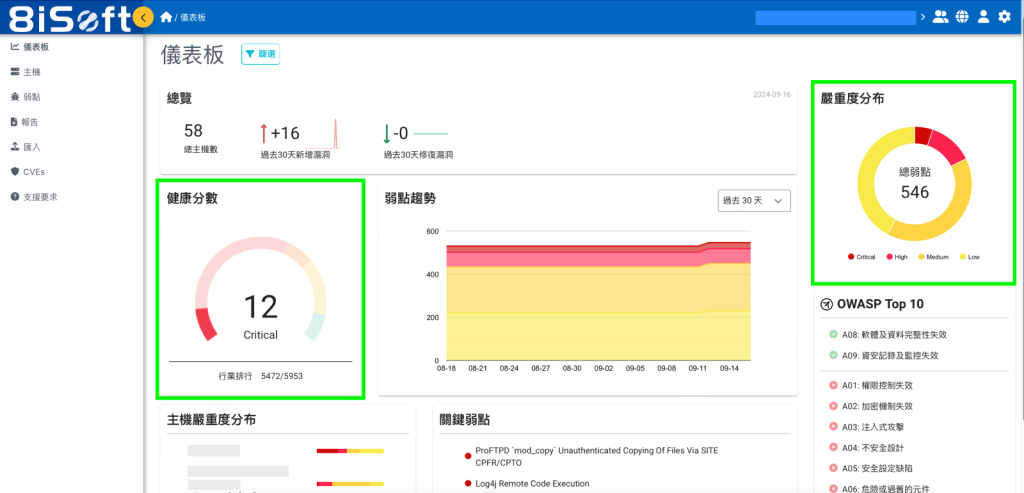Click the pink High donut segment
The width and height of the screenshot is (1024, 493).
948,147
